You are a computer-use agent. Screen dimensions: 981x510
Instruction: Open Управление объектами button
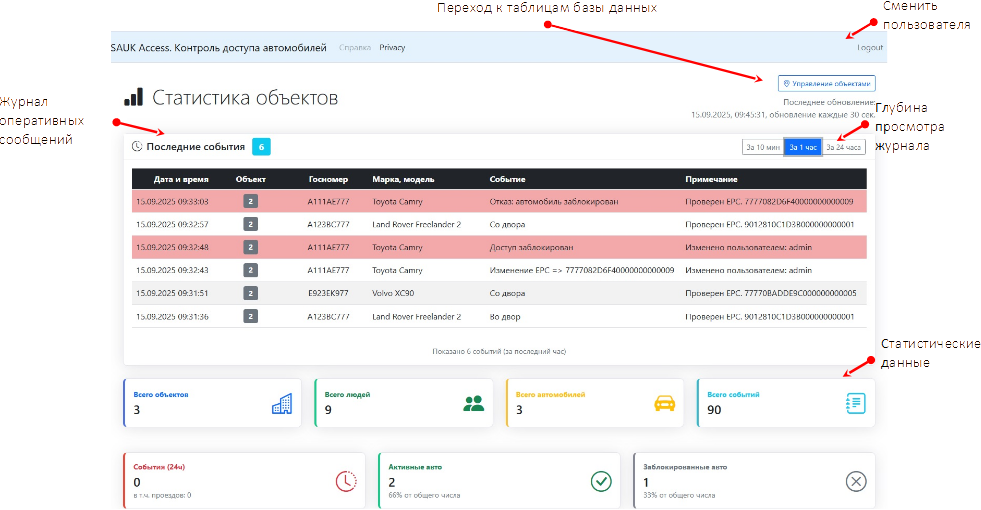[826, 83]
